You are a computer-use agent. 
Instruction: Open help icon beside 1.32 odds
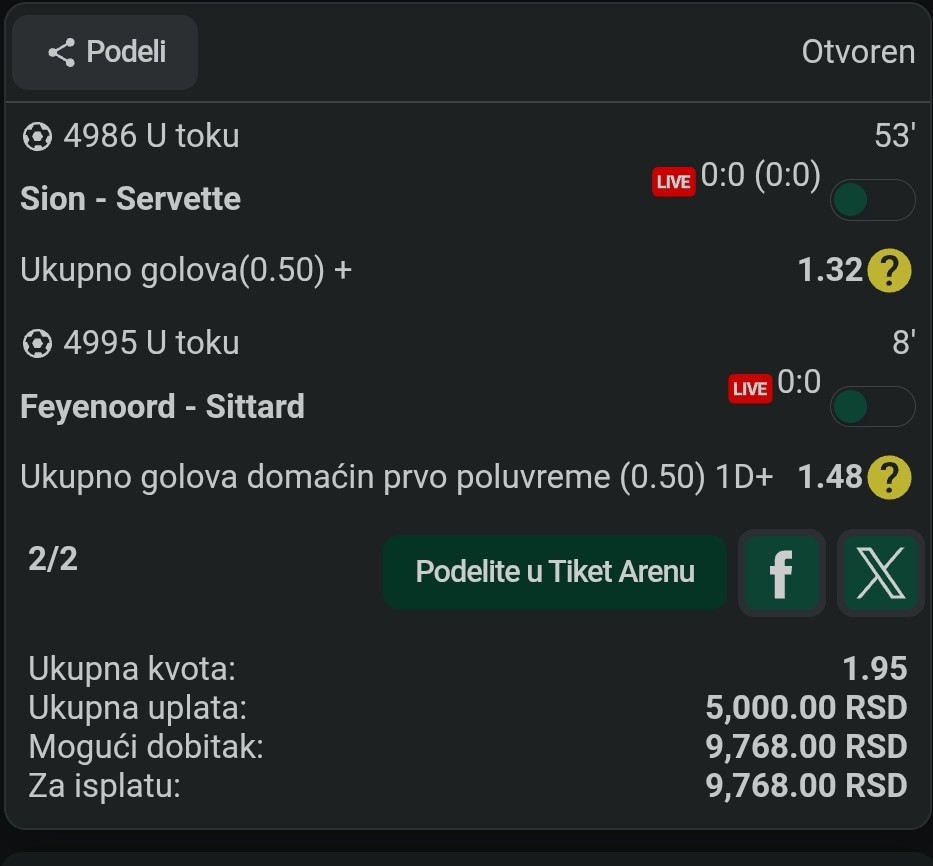click(x=889, y=270)
